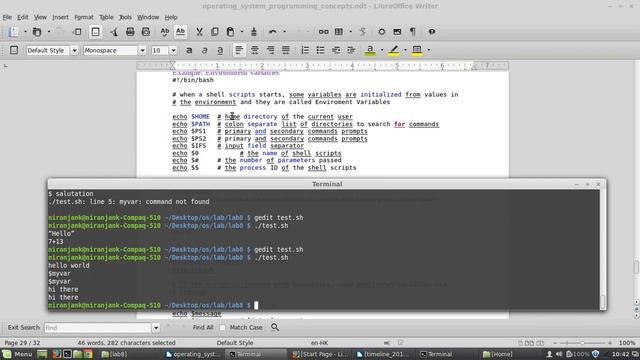Open the Paste options dropdown arrow
Image resolution: width=640 pixels, height=360 pixels.
242,32
